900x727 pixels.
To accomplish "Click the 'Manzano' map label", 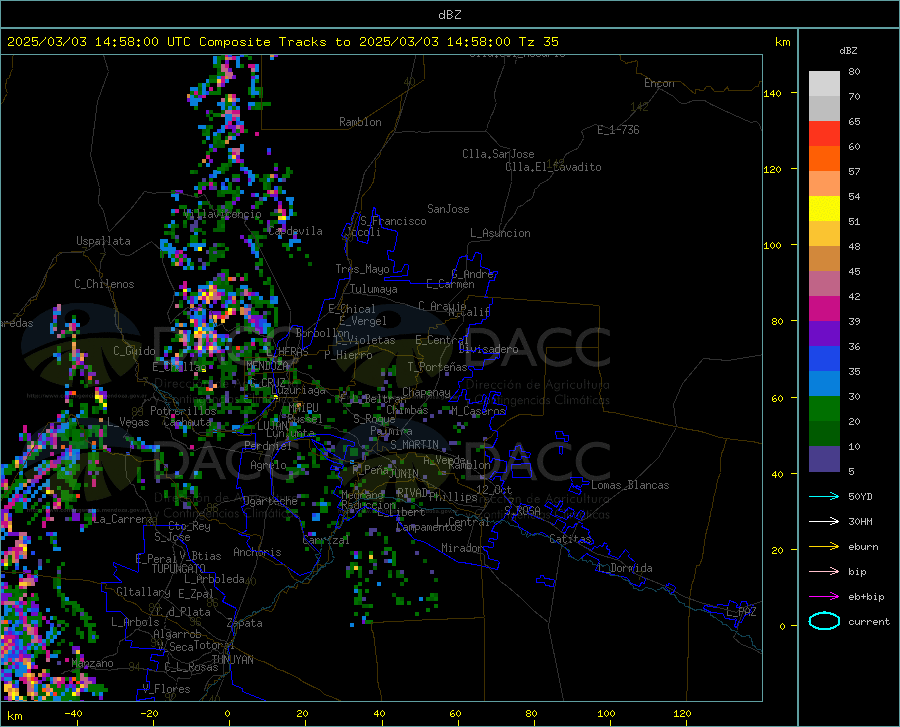I will tap(92, 663).
